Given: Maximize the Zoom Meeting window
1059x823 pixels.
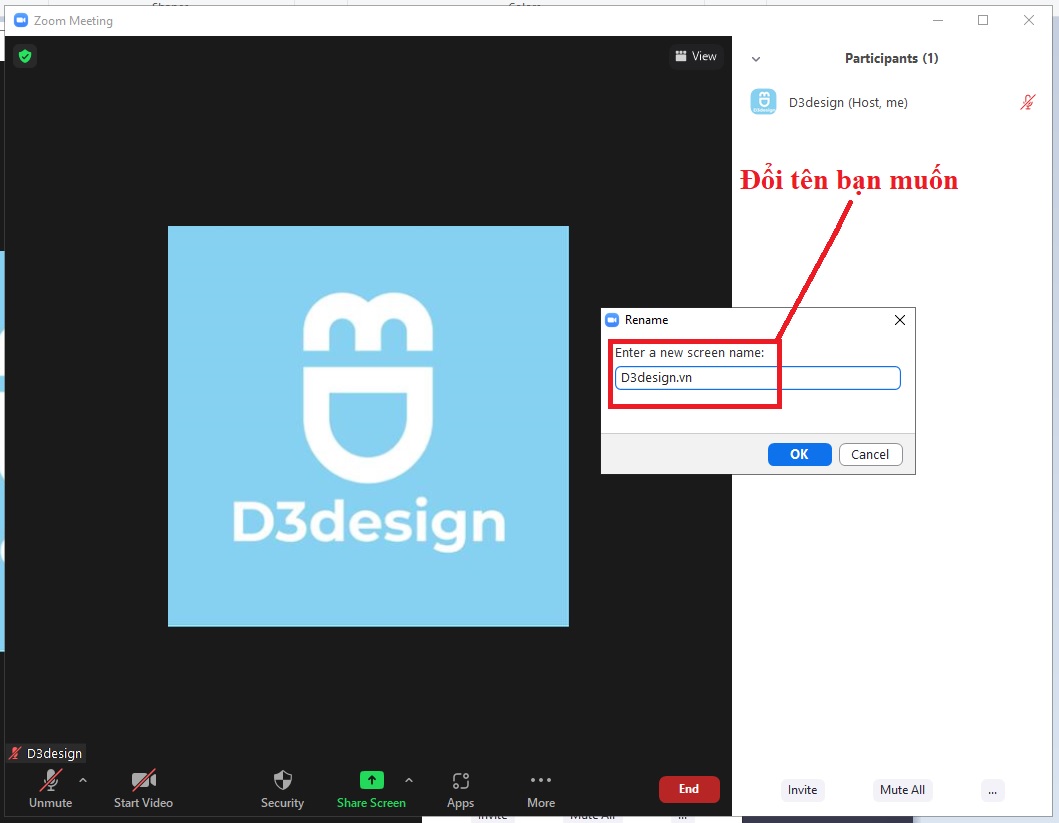Looking at the screenshot, I should (983, 20).
